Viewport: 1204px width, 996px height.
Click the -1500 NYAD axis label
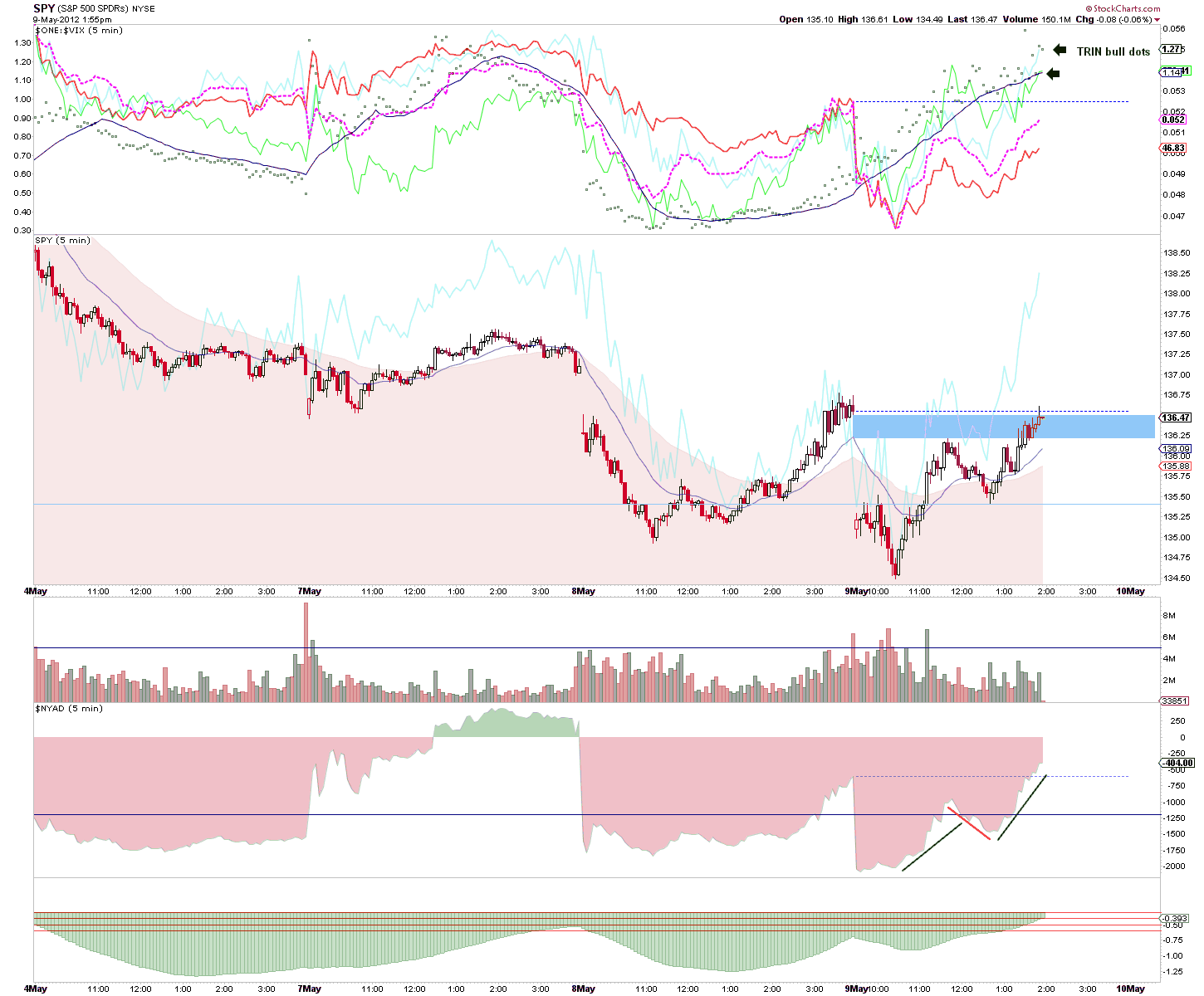pos(1174,834)
